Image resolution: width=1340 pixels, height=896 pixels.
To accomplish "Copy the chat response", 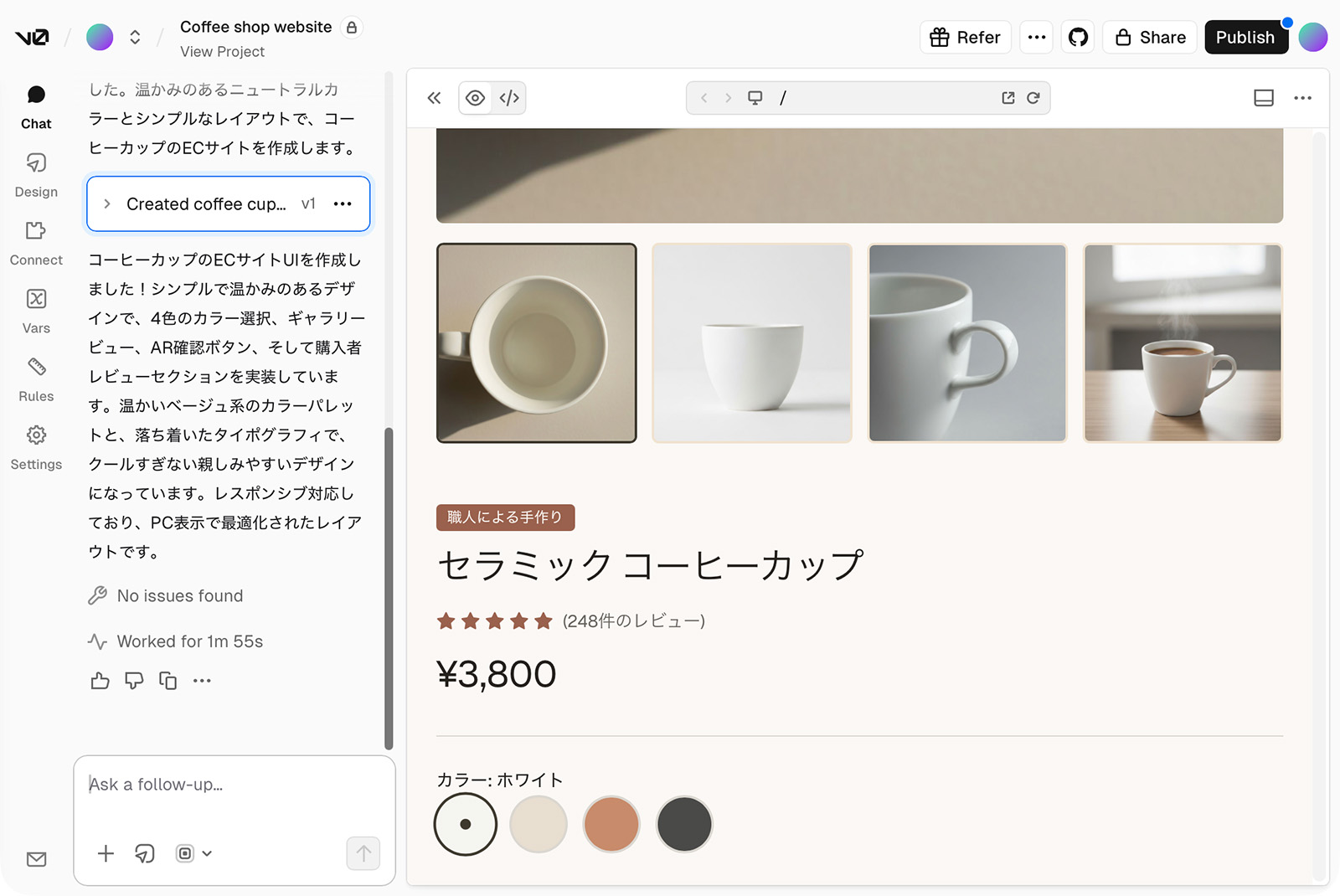I will [168, 681].
